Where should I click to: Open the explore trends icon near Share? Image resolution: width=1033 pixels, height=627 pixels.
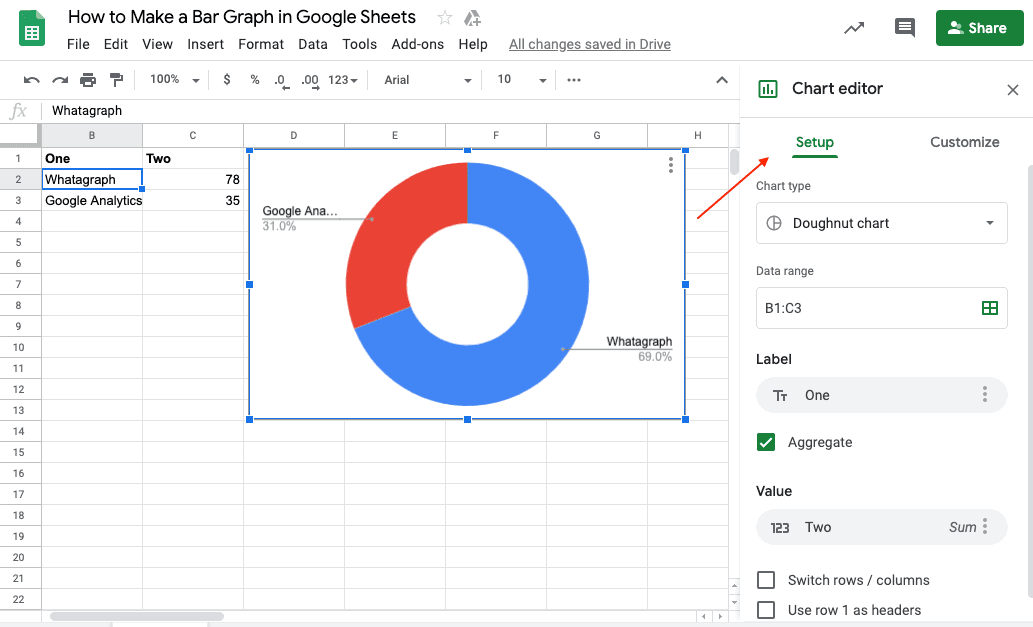(854, 28)
